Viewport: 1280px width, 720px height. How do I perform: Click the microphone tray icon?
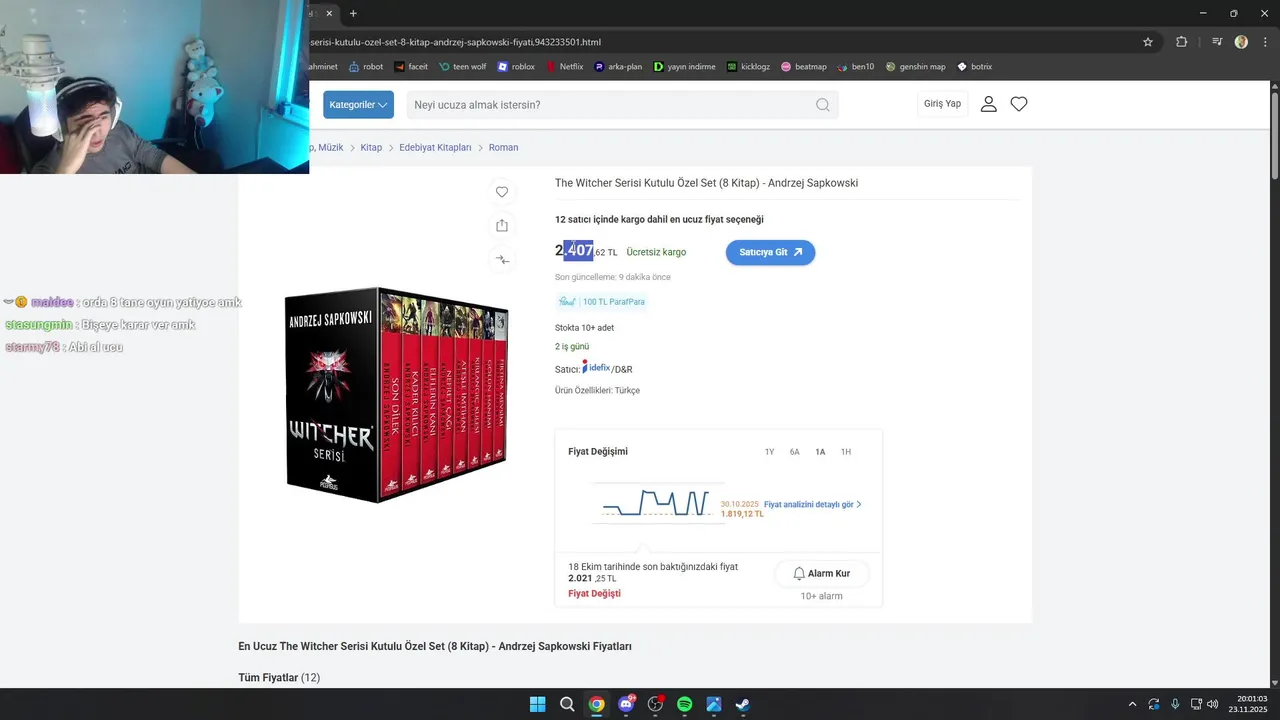1175,704
